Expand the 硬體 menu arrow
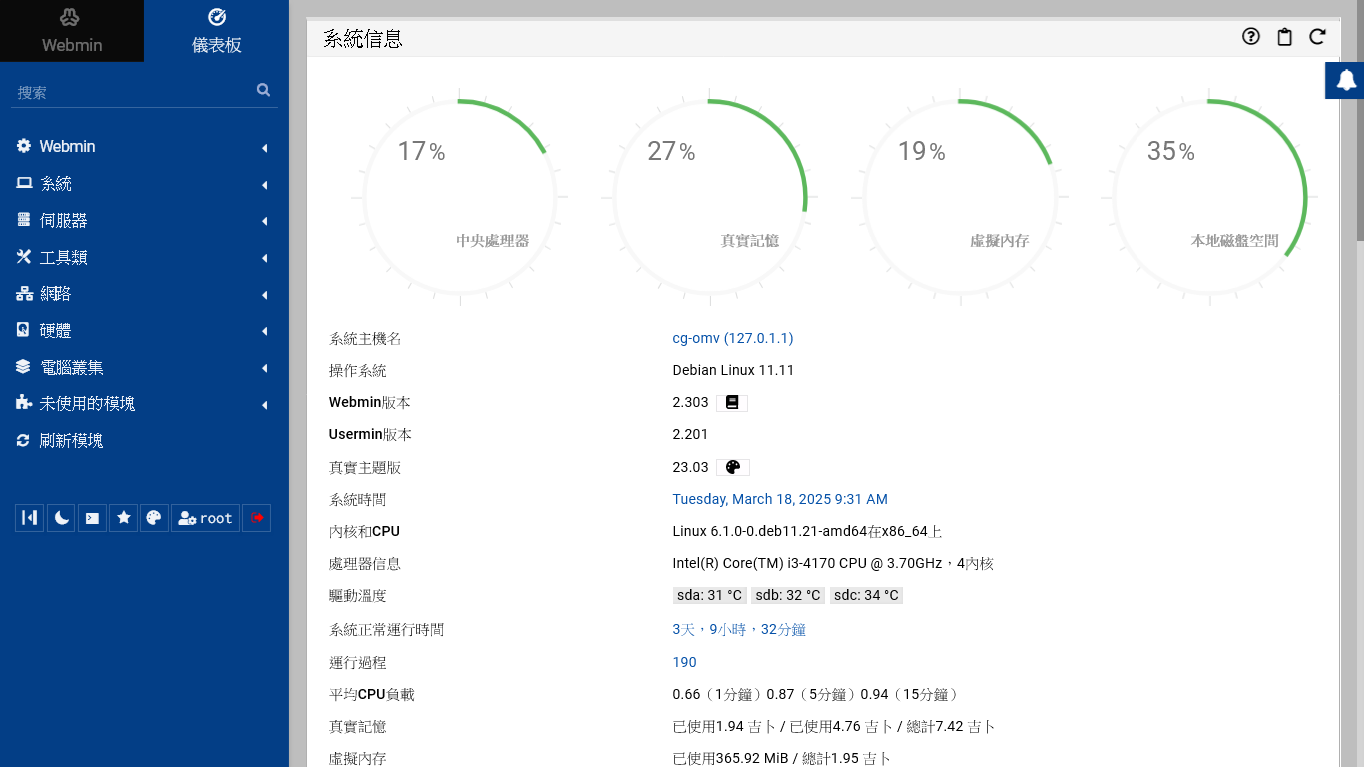The width and height of the screenshot is (1365, 767). coord(265,331)
